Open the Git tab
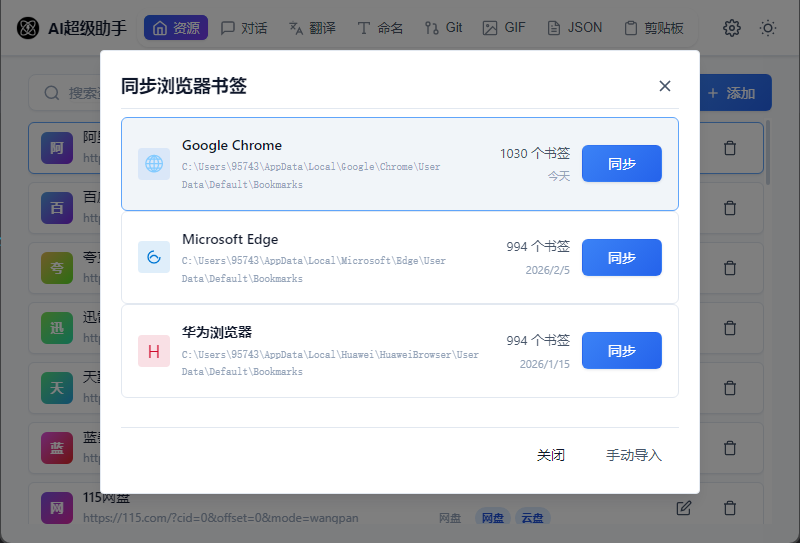The image size is (800, 543). 443,28
